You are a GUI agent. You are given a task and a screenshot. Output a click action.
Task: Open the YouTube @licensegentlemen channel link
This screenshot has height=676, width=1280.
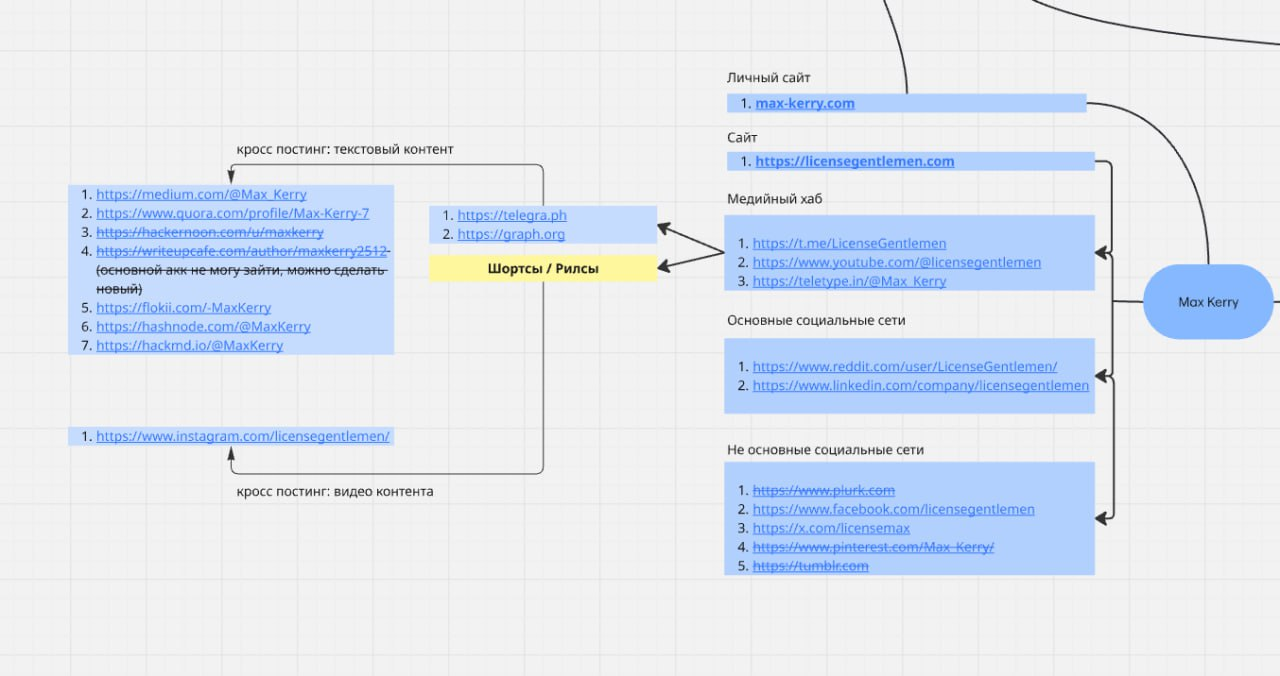896,262
